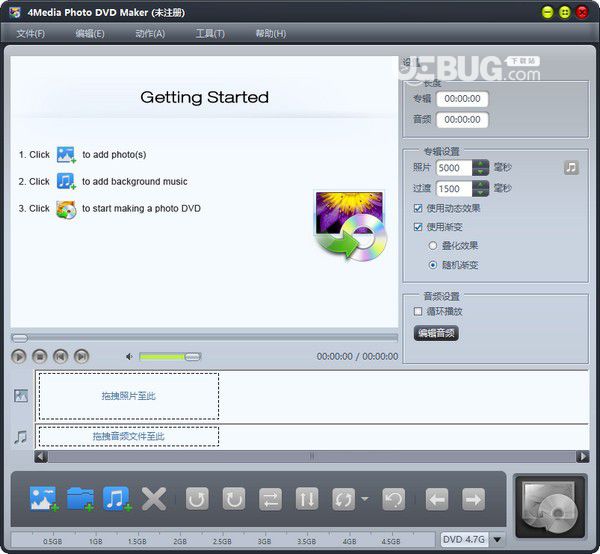Click the disc capacity bar at 2GB
The image size is (600, 554).
tap(180, 541)
